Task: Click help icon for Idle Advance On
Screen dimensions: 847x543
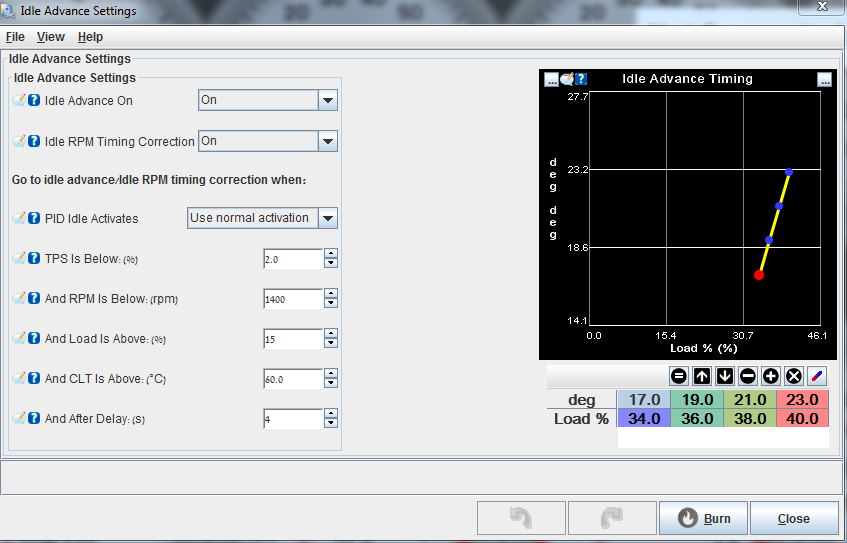Action: (33, 100)
